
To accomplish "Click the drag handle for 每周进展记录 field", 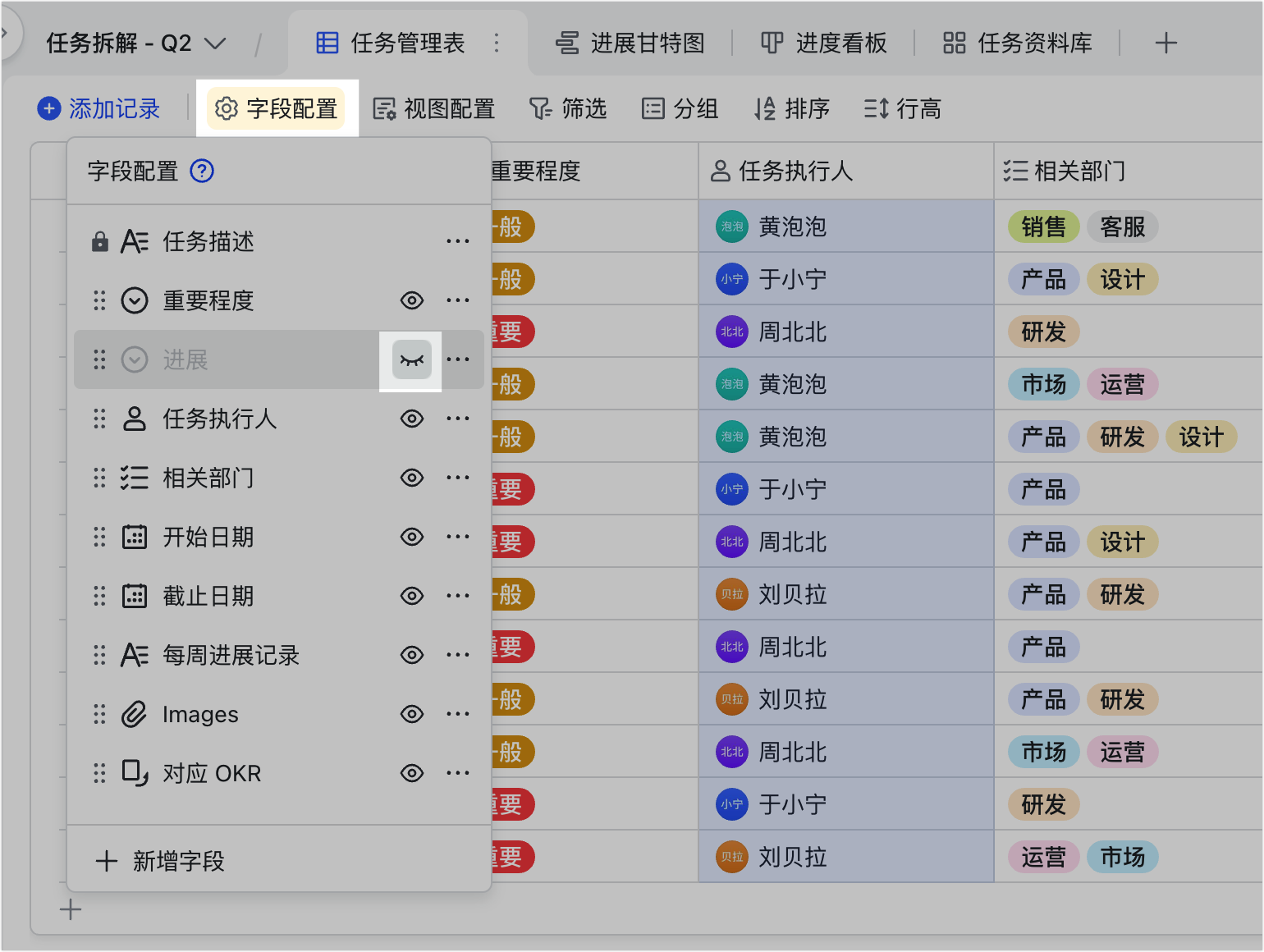I will click(99, 655).
